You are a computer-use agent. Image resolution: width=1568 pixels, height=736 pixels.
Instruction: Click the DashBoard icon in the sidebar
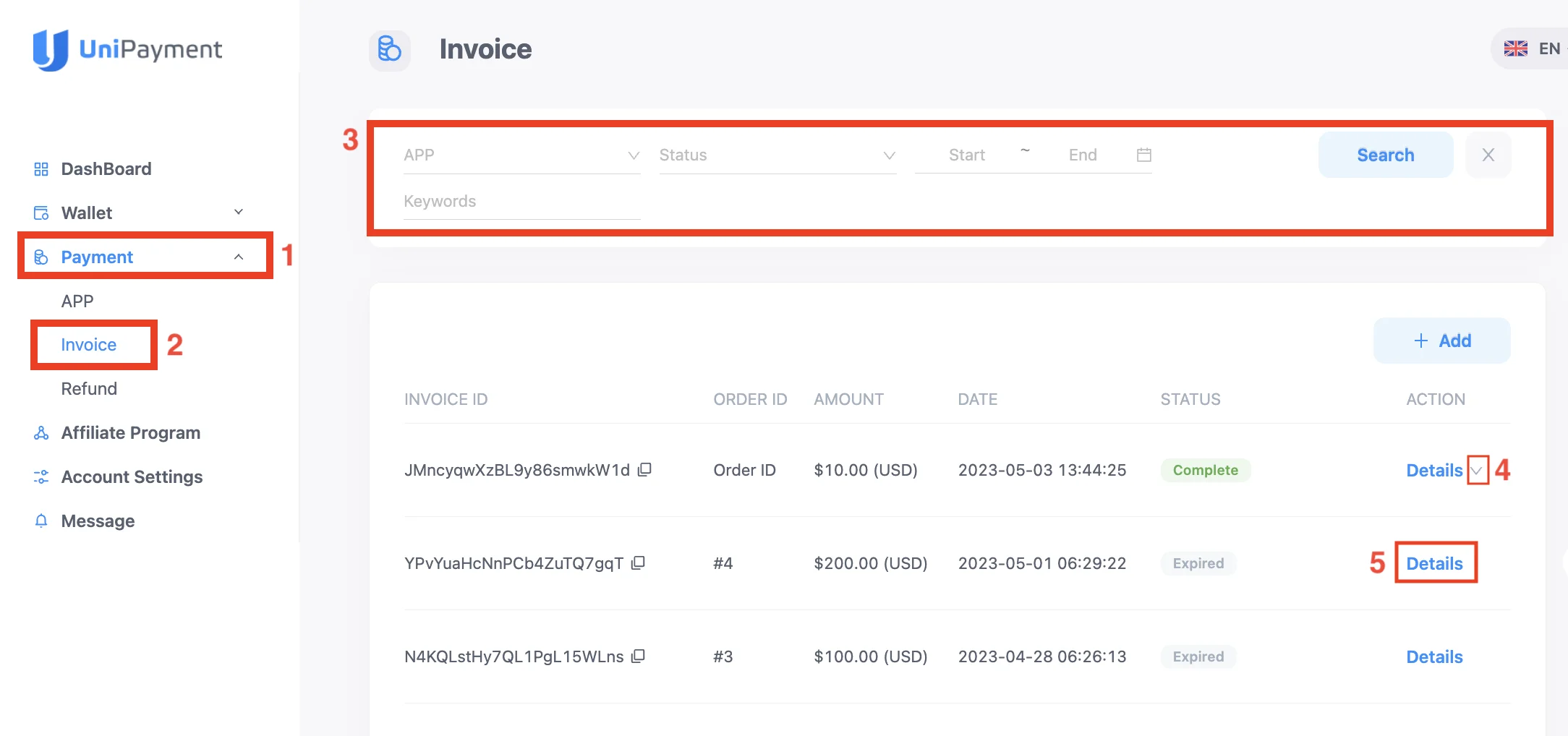41,168
